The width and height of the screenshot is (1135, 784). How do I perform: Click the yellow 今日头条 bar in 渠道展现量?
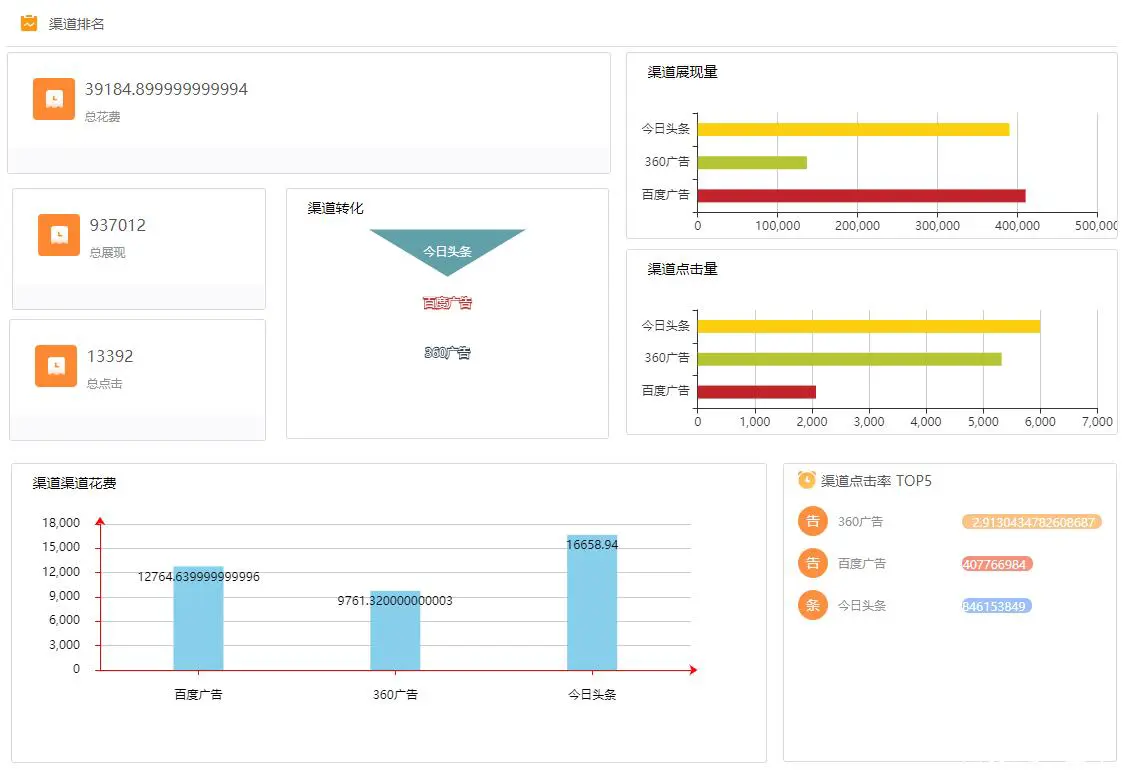[852, 129]
